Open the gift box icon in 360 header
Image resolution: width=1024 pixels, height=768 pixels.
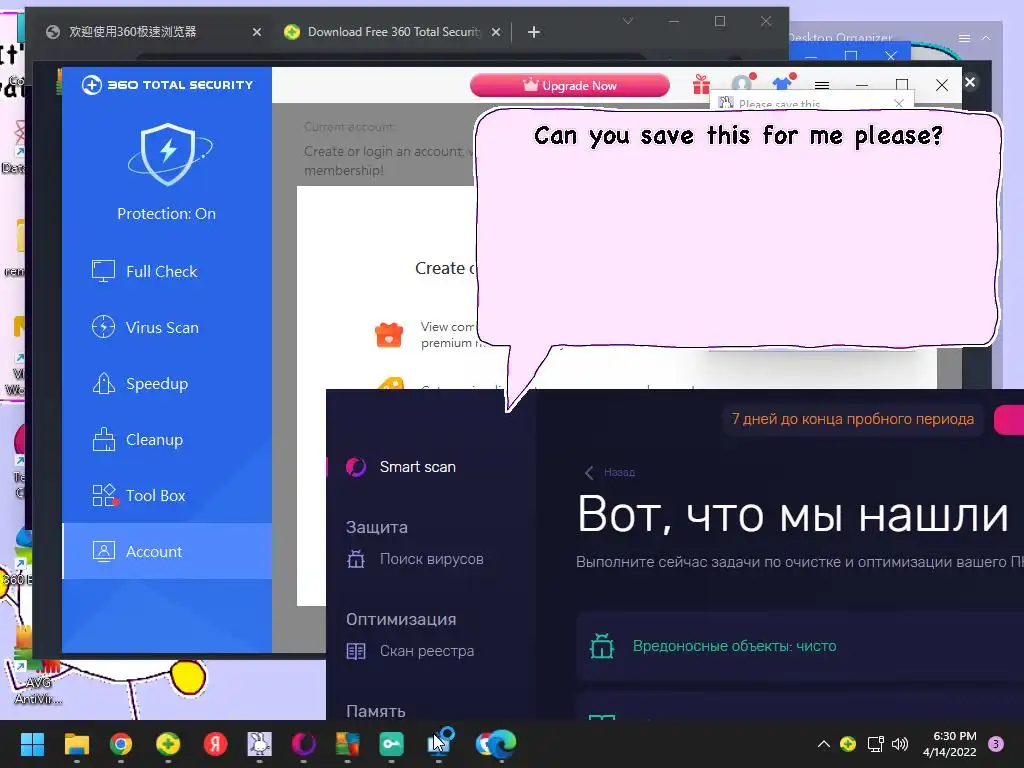[x=701, y=84]
